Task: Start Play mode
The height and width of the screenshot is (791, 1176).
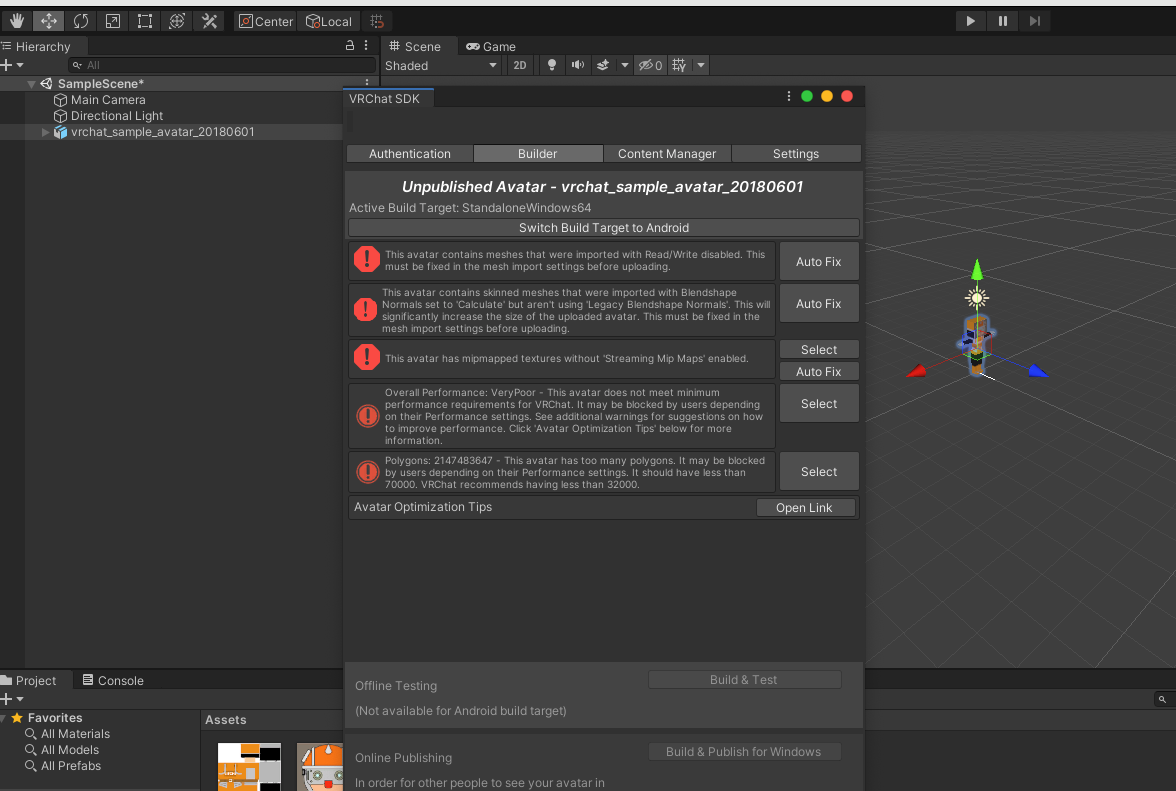Action: click(x=970, y=21)
